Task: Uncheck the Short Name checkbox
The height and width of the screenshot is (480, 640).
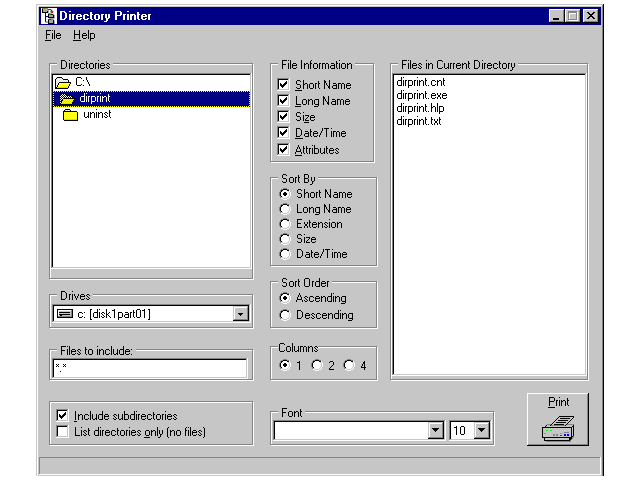Action: tap(284, 85)
